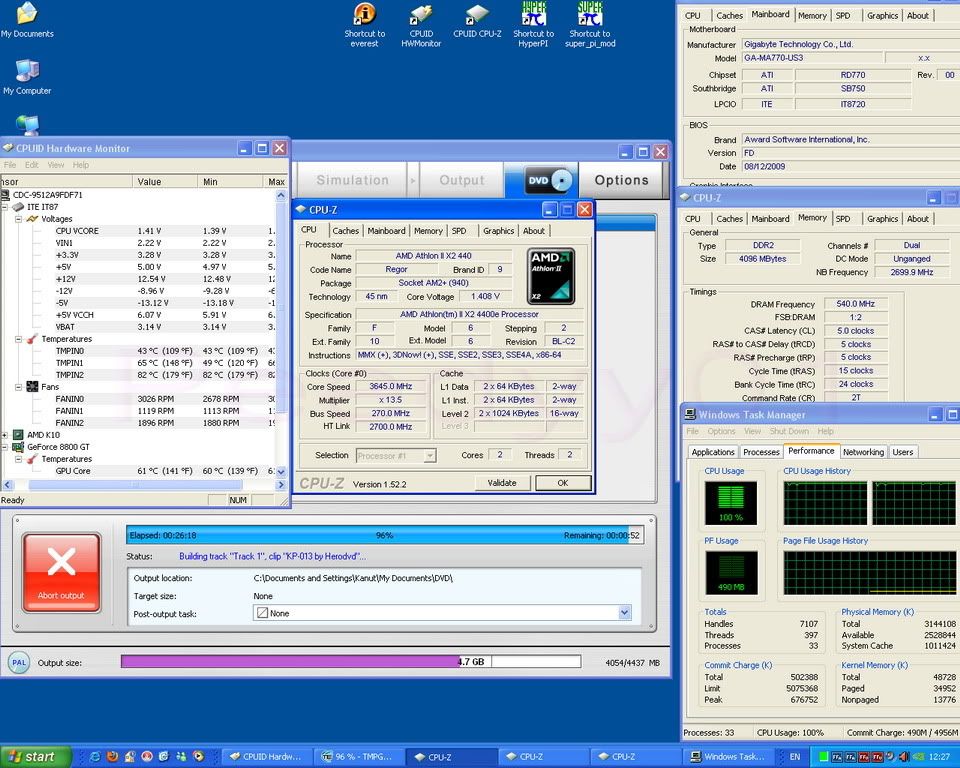The height and width of the screenshot is (768, 960).
Task: Select the GPU Core temperature row
Action: tap(139, 471)
